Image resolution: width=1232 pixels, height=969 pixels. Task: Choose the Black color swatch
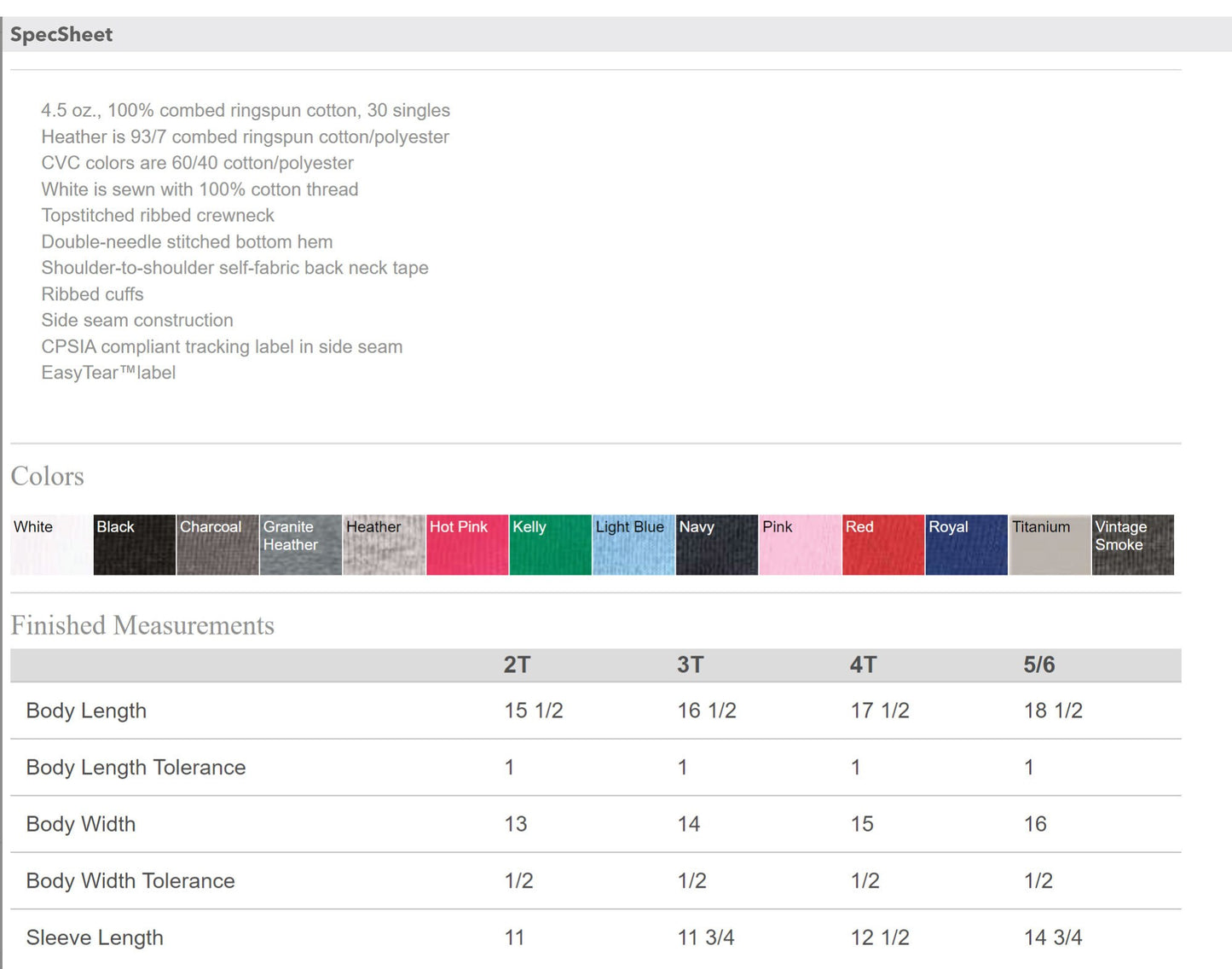[x=134, y=544]
